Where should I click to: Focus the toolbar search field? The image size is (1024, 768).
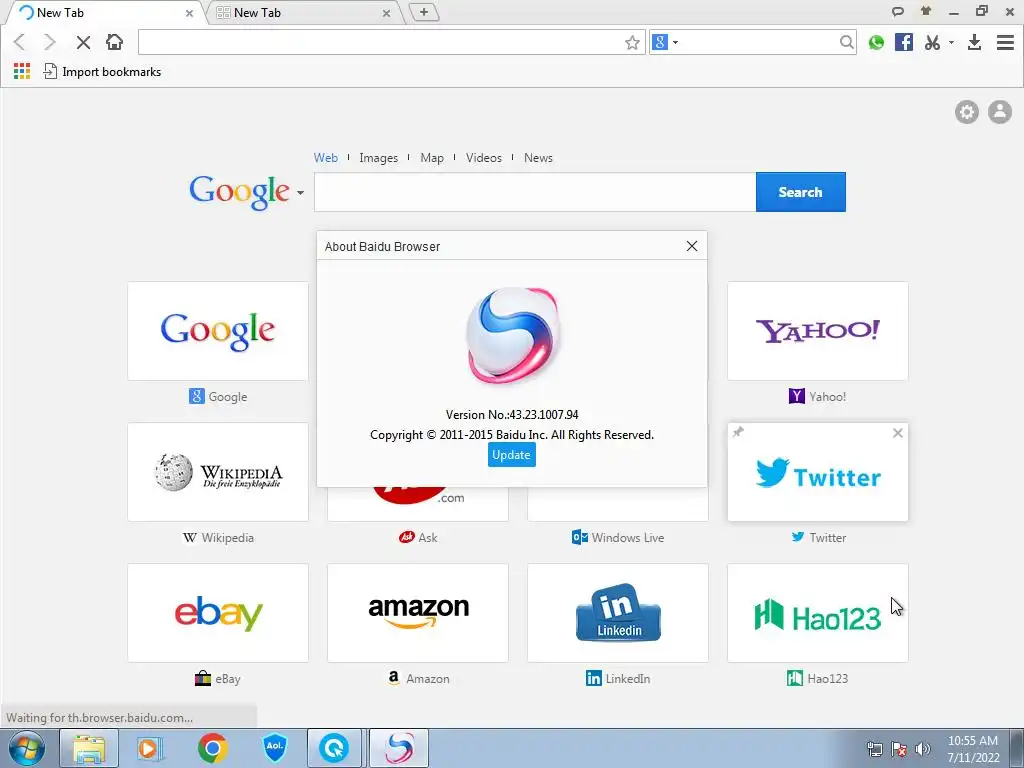(759, 42)
